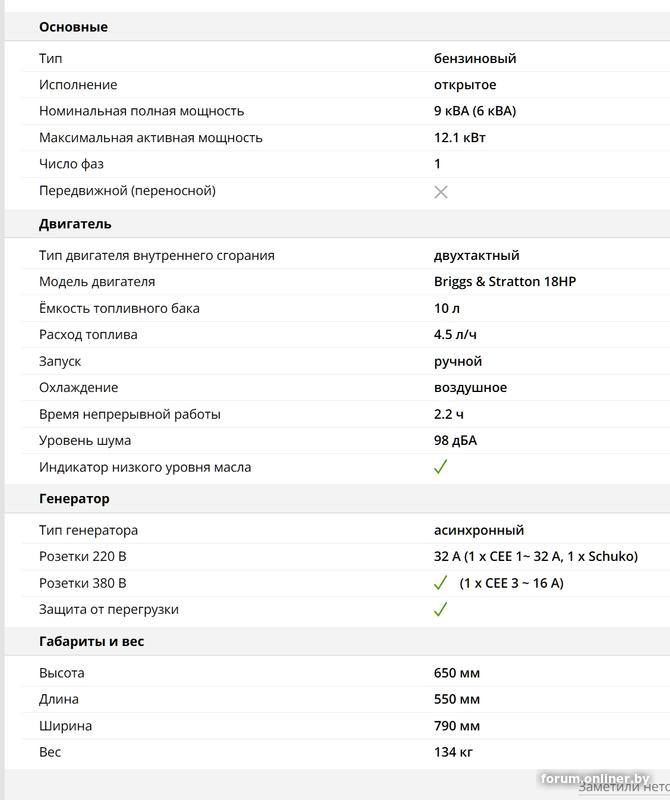The height and width of the screenshot is (800, 670).
Task: Click the Габариты и вес section header
Action: pyautogui.click(x=91, y=642)
